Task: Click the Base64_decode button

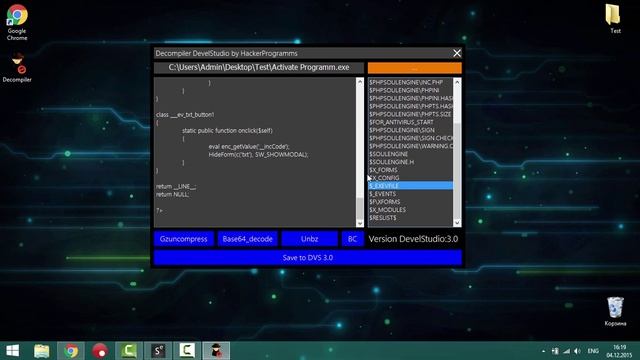Action: (x=247, y=239)
